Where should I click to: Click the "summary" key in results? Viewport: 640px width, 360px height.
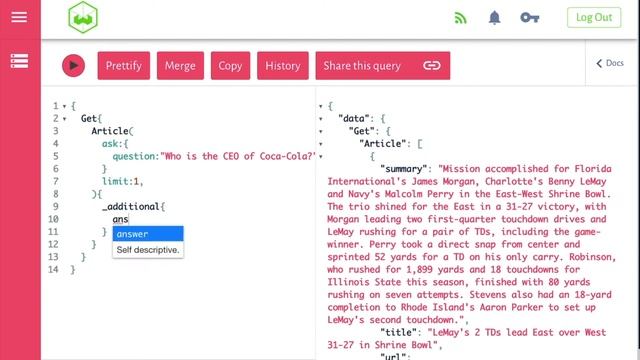click(403, 169)
